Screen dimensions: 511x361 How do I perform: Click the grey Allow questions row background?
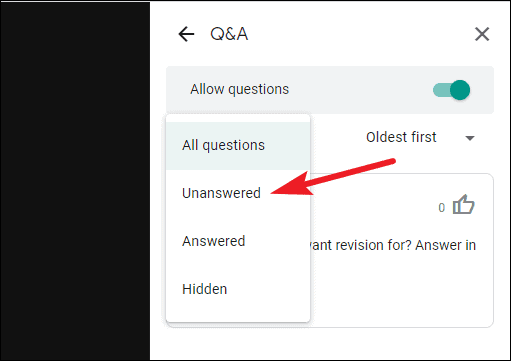tap(360, 90)
